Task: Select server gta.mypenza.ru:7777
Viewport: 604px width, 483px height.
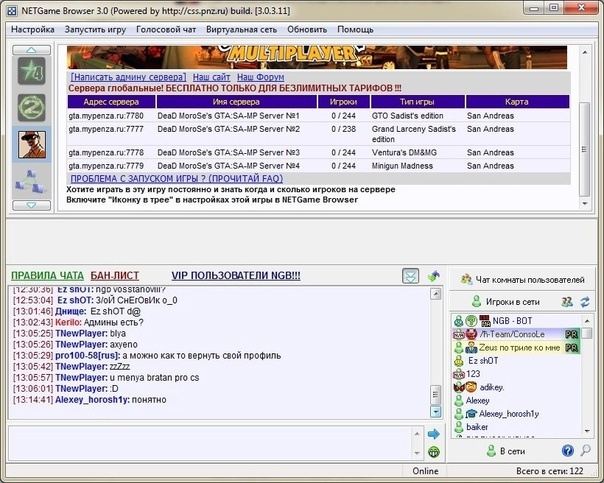Action: click(x=319, y=134)
